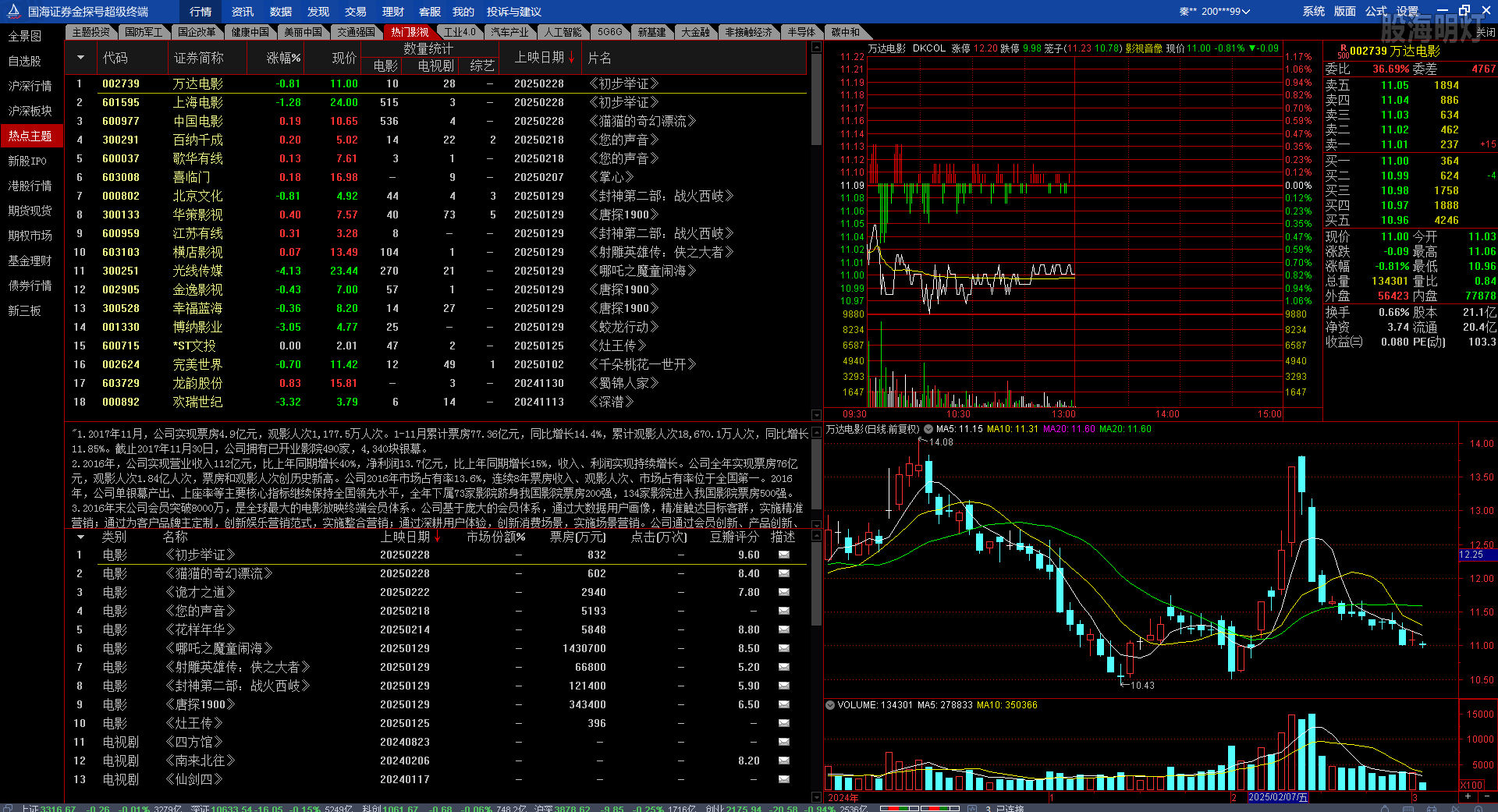Open description envelope for 《四方馆》 row
Image resolution: width=1498 pixels, height=812 pixels.
click(x=784, y=742)
